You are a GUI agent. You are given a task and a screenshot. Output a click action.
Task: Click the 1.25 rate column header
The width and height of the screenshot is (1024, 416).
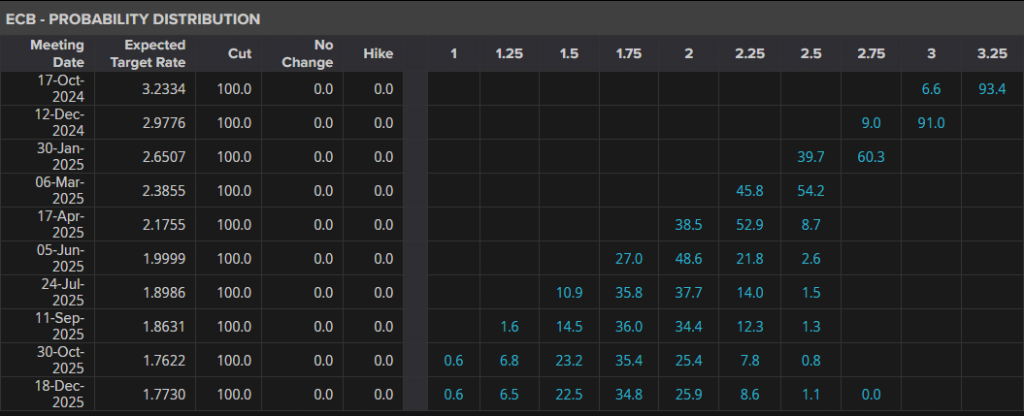(509, 54)
